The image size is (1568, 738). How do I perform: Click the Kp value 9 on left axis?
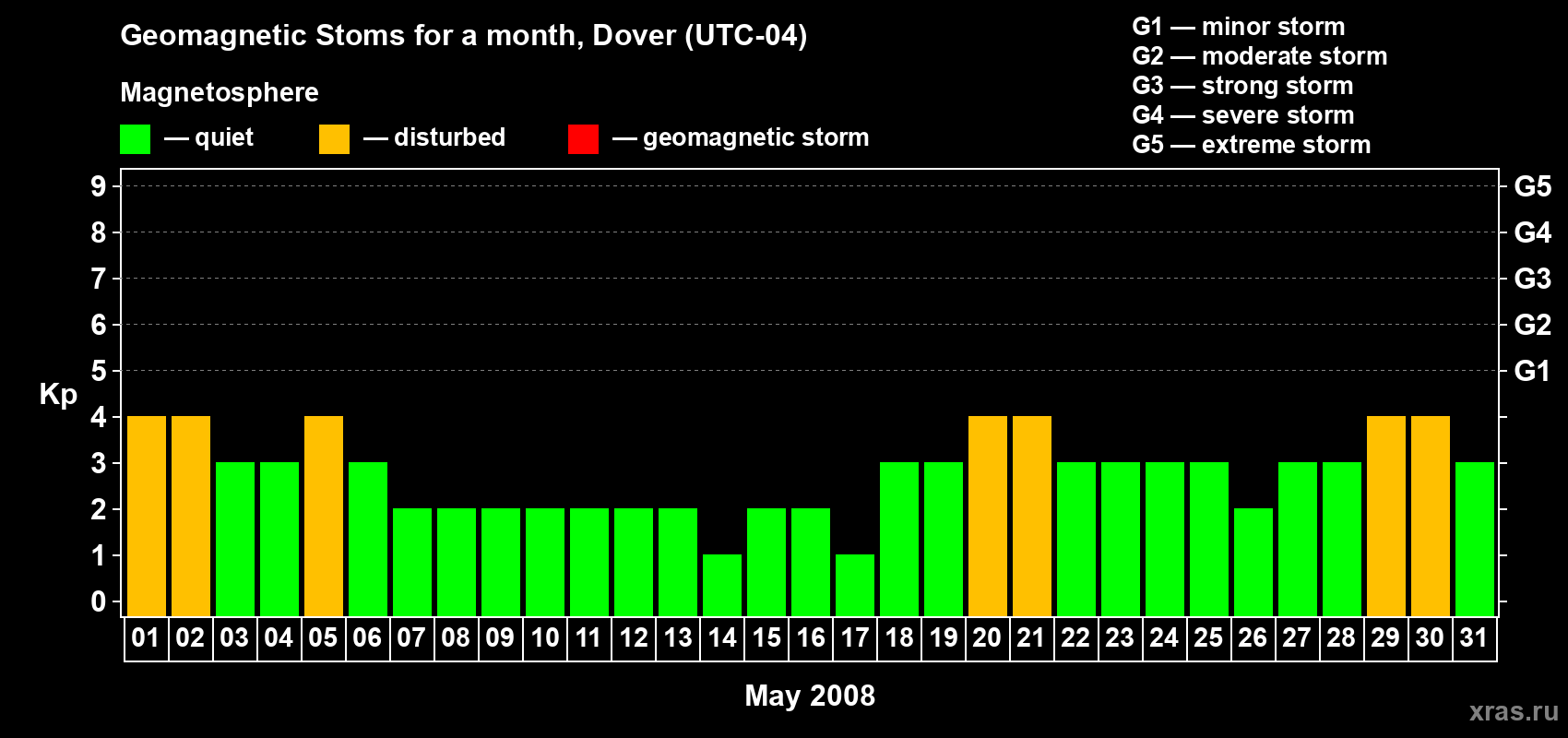point(99,186)
